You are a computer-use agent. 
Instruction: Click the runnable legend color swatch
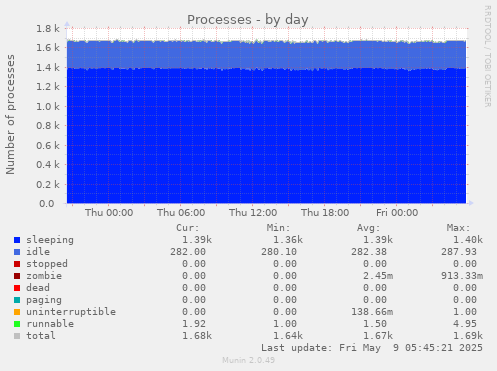[x=17, y=324]
